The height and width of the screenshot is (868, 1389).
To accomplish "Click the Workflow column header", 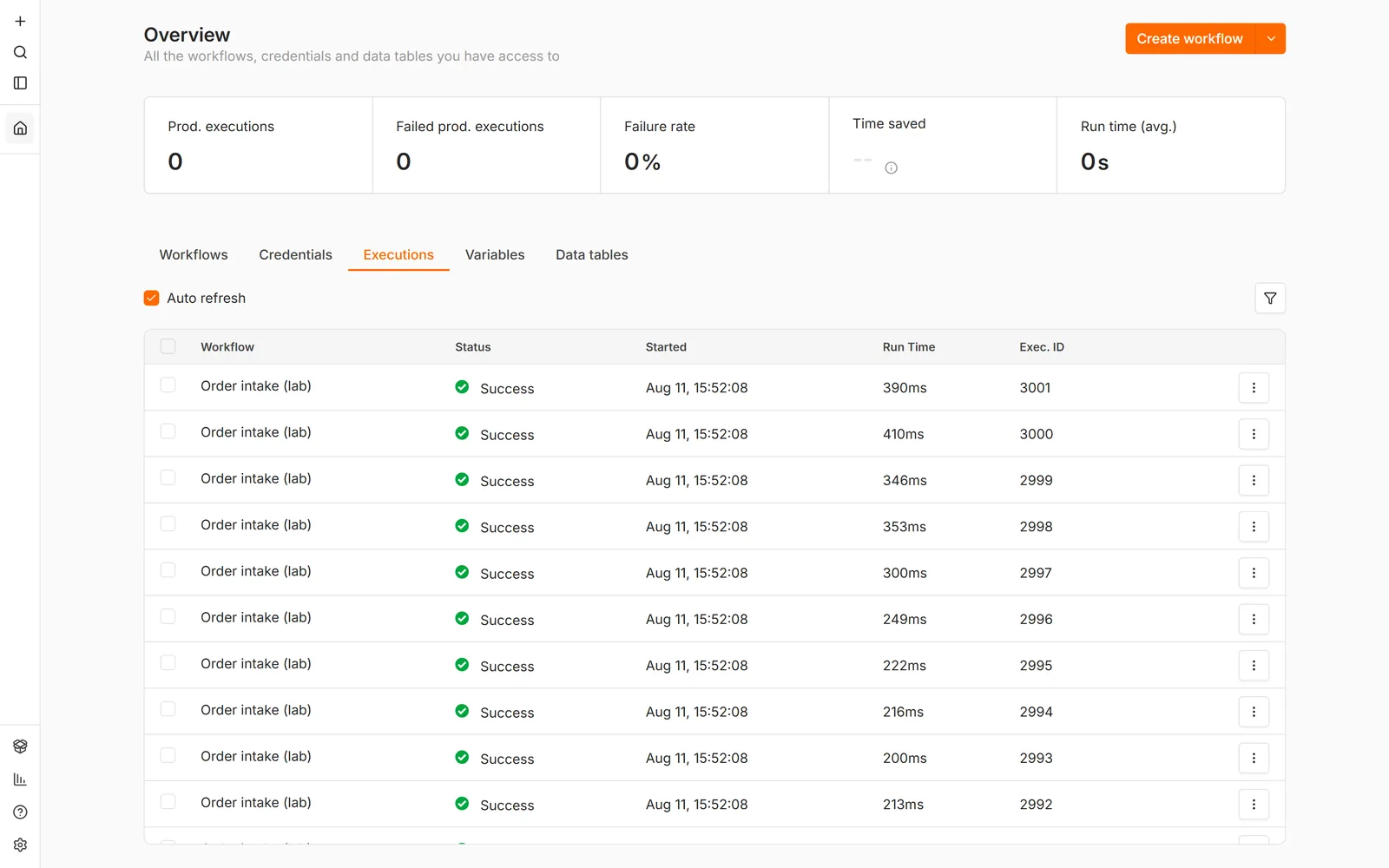I will coord(227,347).
